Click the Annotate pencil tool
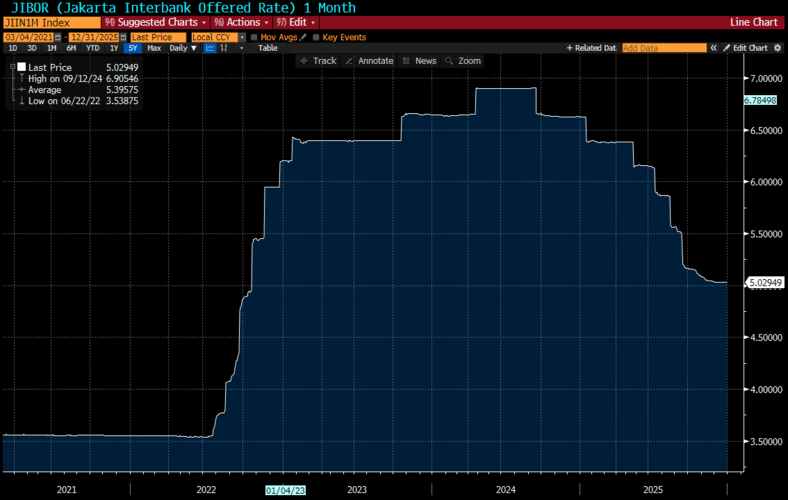The image size is (788, 500). click(x=369, y=61)
